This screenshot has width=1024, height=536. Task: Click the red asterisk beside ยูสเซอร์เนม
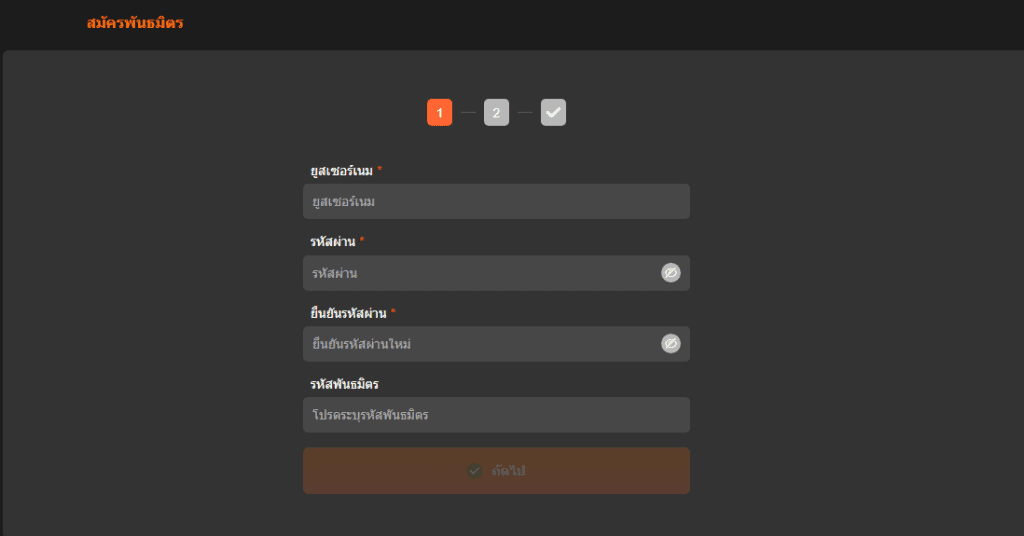pyautogui.click(x=380, y=170)
